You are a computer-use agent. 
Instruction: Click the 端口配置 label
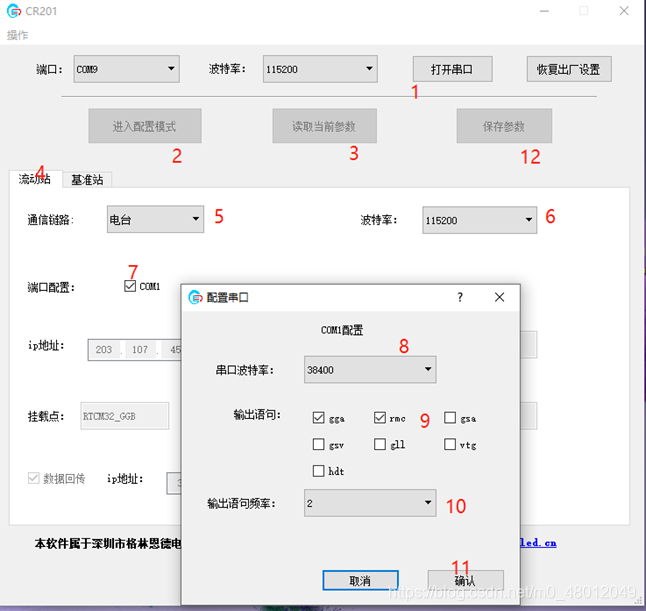pyautogui.click(x=51, y=287)
